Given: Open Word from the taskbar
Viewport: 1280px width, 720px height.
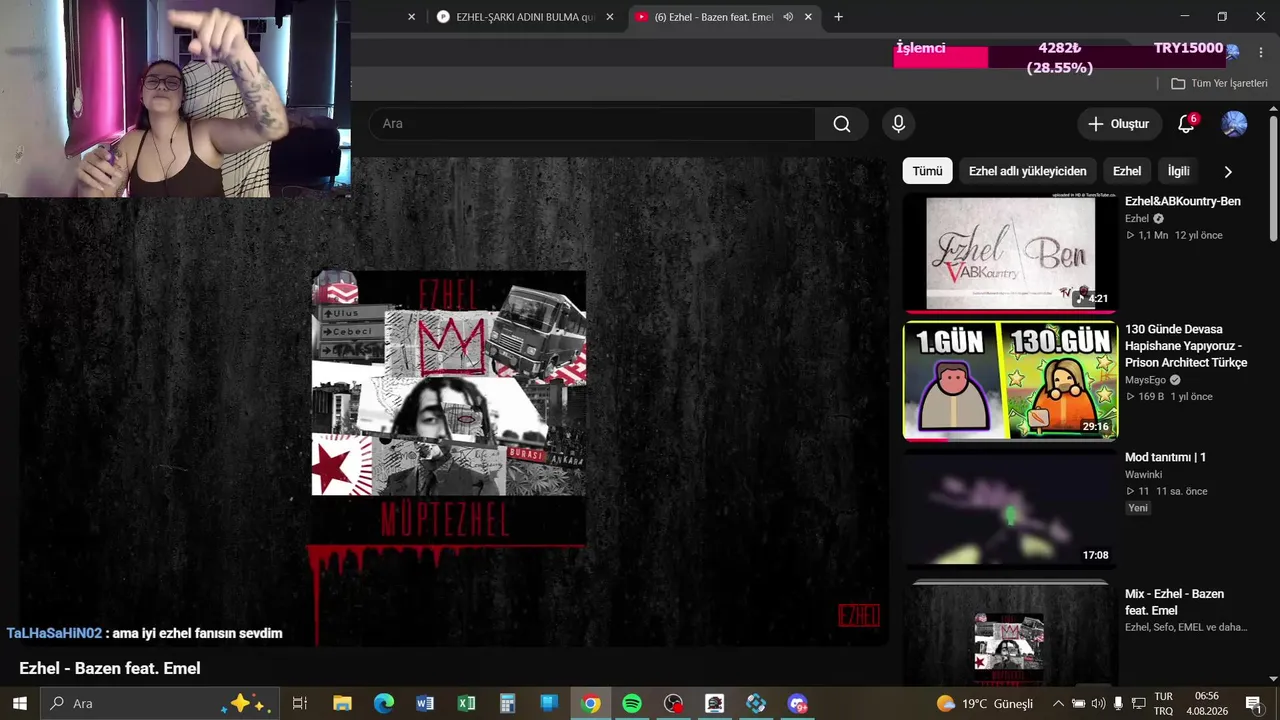Looking at the screenshot, I should tap(425, 703).
